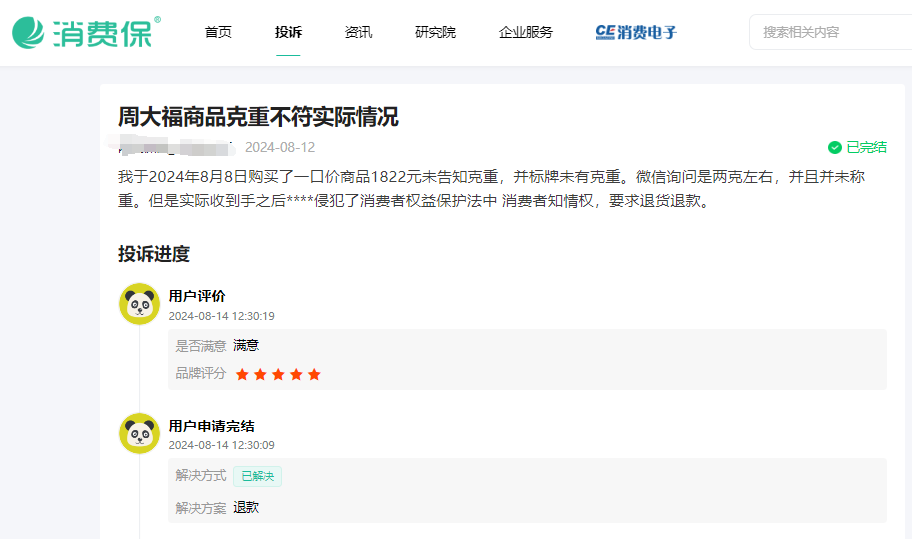Click the fifth brand rating star
This screenshot has height=539, width=912.
click(x=314, y=374)
